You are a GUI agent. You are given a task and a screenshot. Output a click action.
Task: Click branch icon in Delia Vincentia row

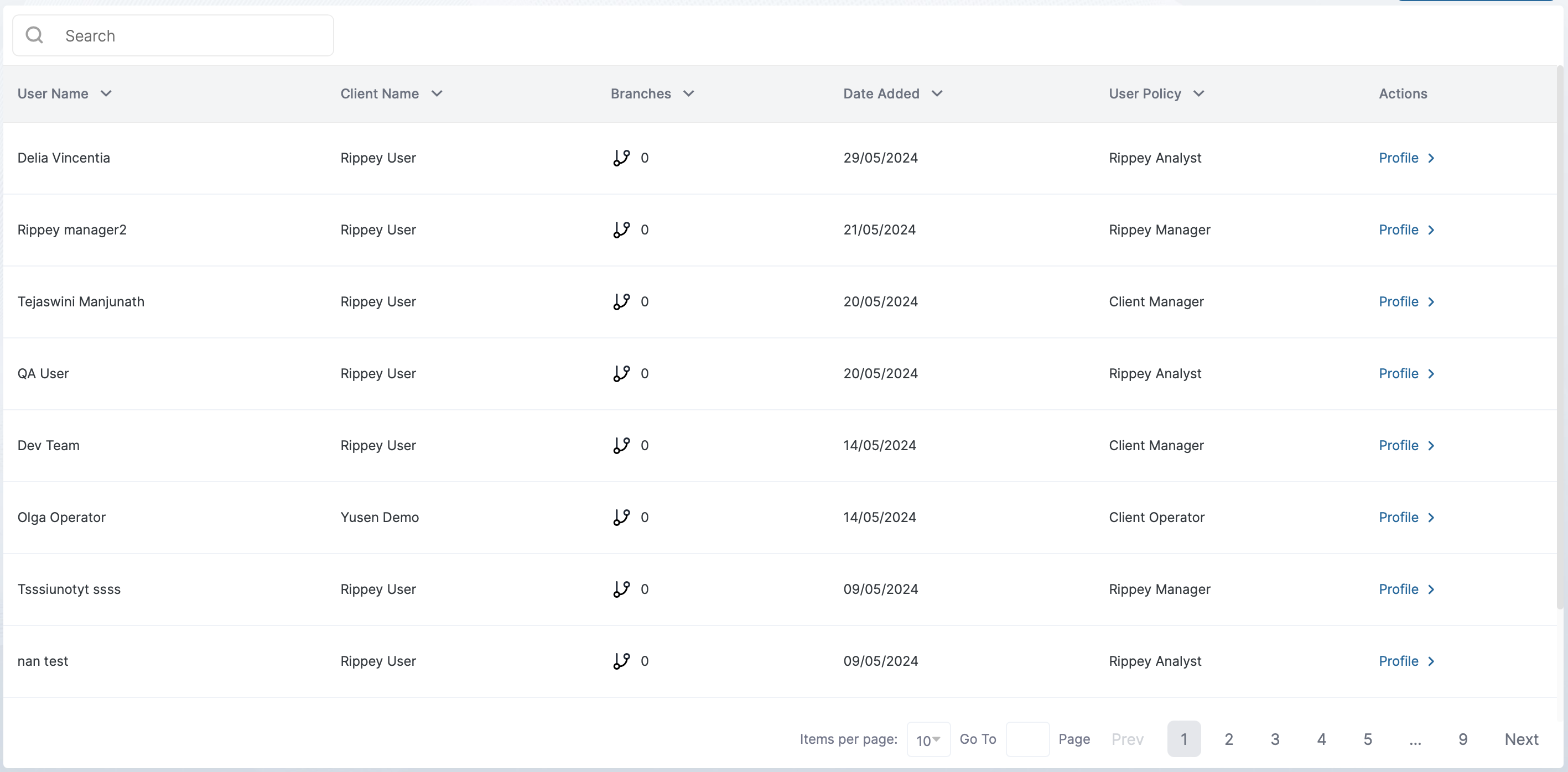click(x=621, y=158)
